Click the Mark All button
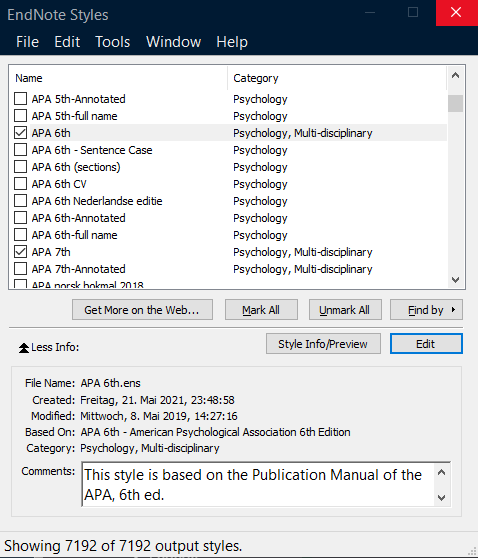The width and height of the screenshot is (478, 558). click(261, 310)
